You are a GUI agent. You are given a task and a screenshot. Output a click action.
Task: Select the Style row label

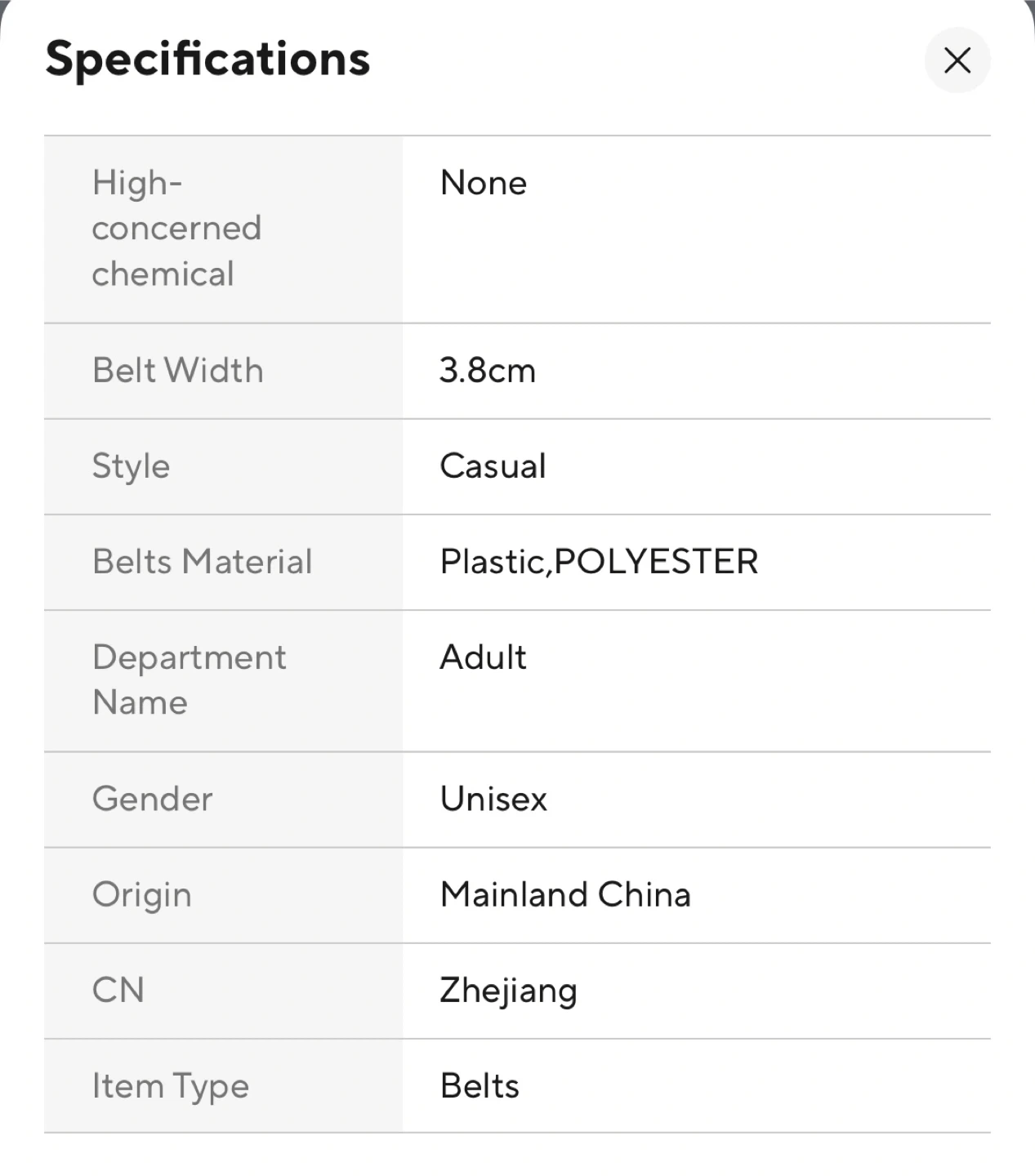[131, 466]
